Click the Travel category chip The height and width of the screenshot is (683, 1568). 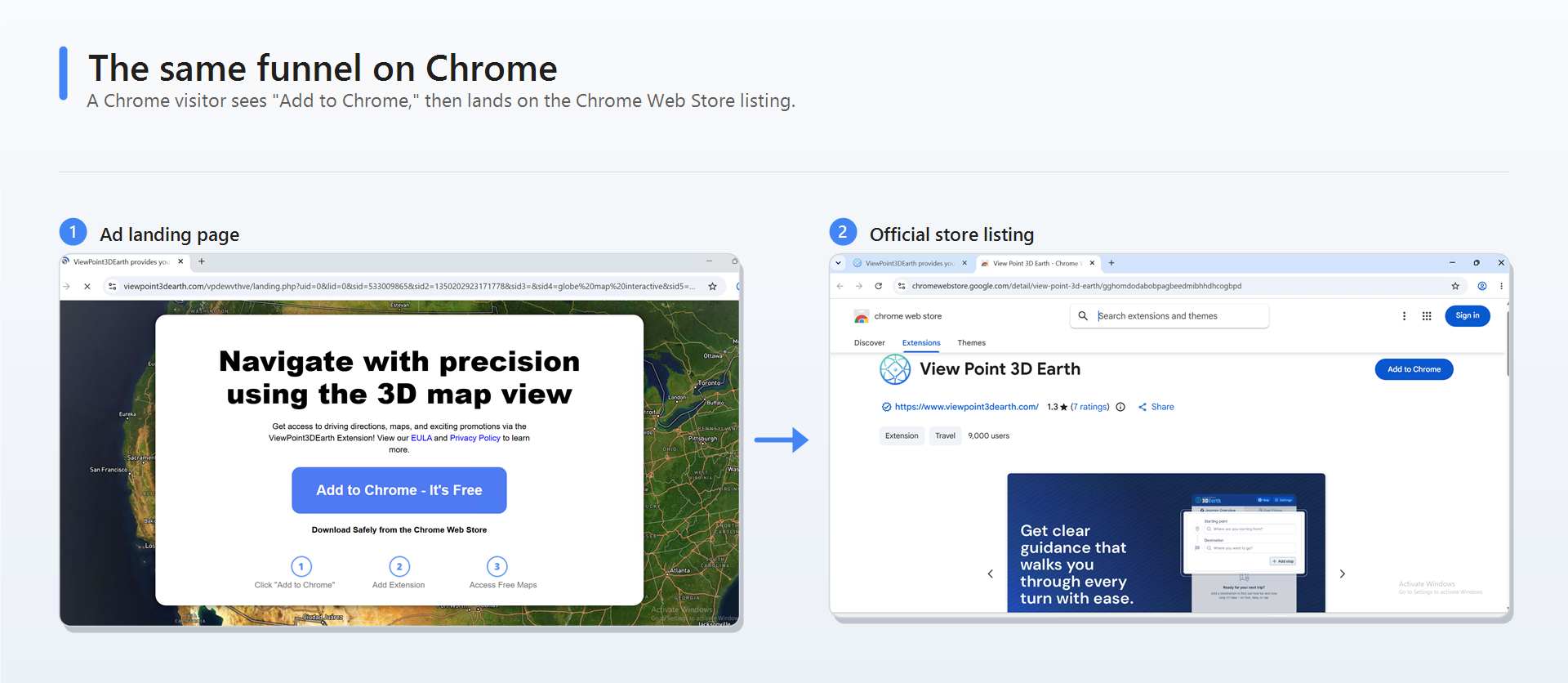(x=945, y=436)
